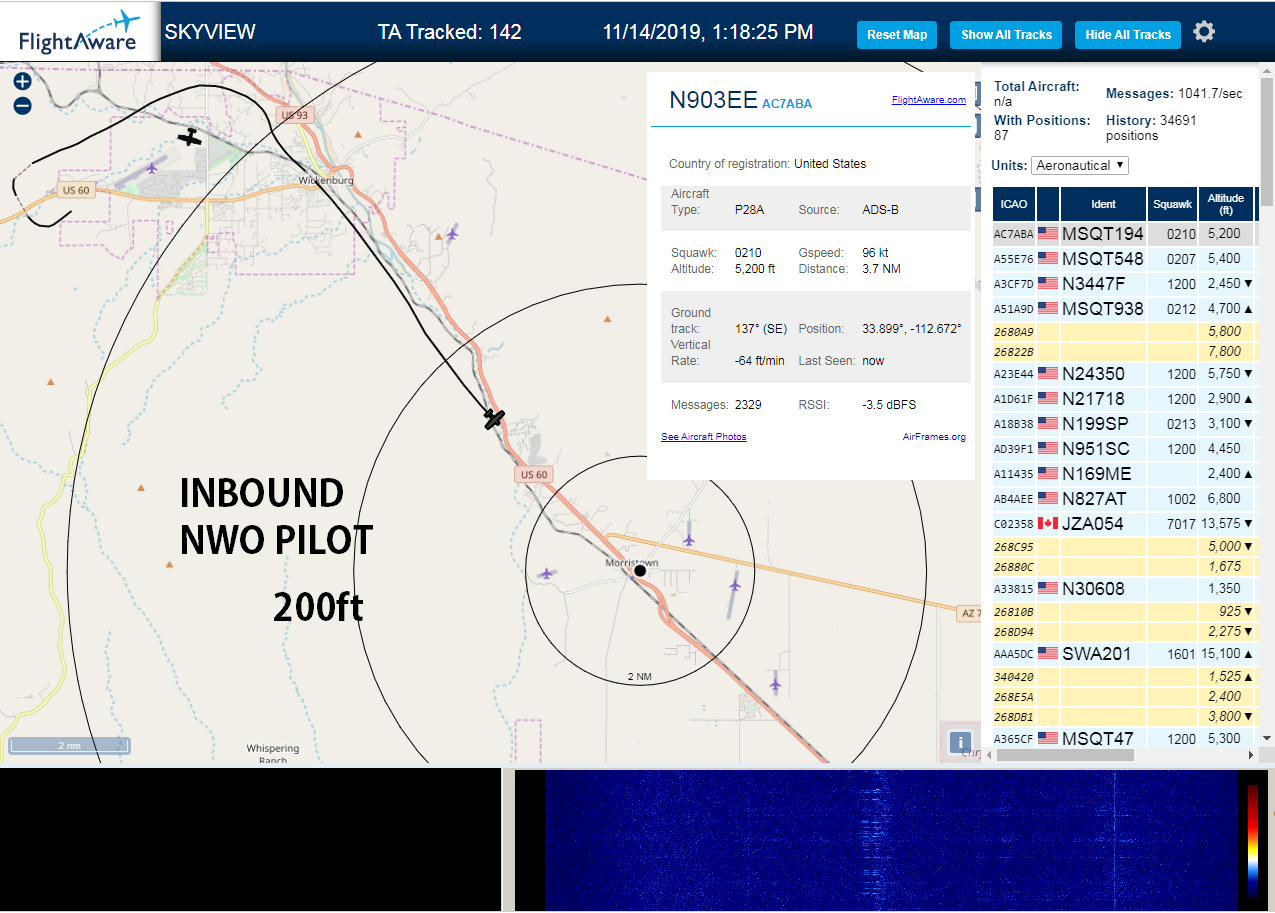
Task: Click the US flag in SWA201 row
Action: tap(1048, 653)
